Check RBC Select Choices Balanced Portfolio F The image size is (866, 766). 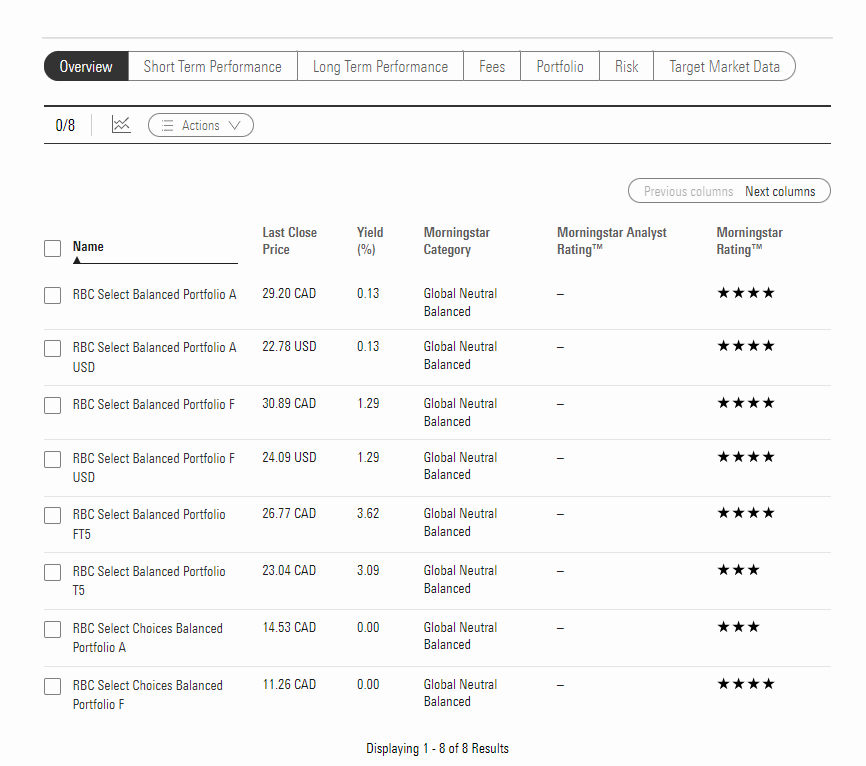point(52,686)
